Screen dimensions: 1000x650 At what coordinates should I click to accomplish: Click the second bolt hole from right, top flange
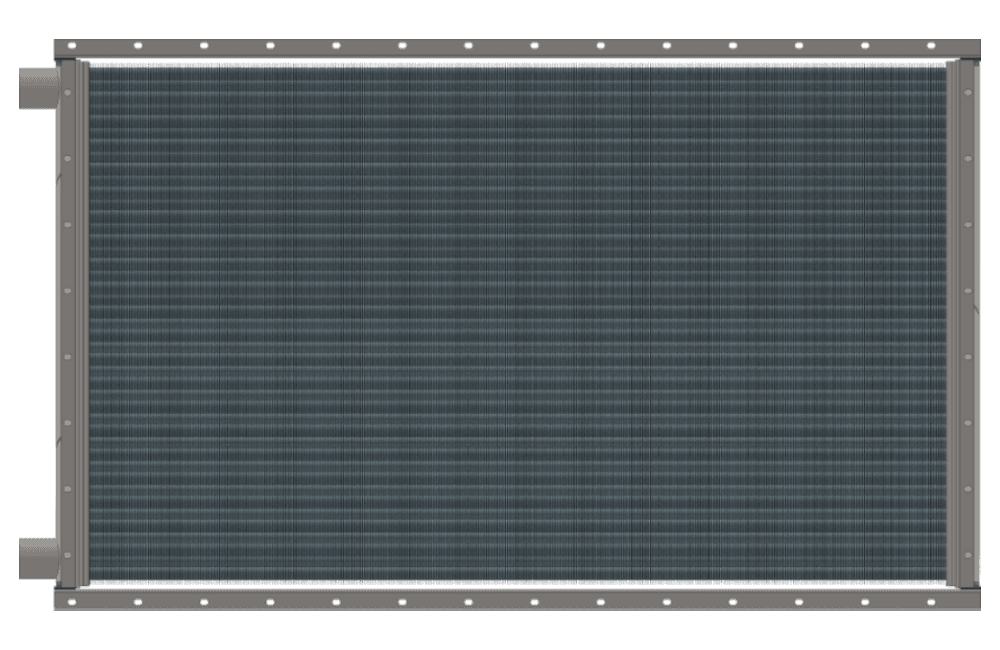(x=865, y=45)
